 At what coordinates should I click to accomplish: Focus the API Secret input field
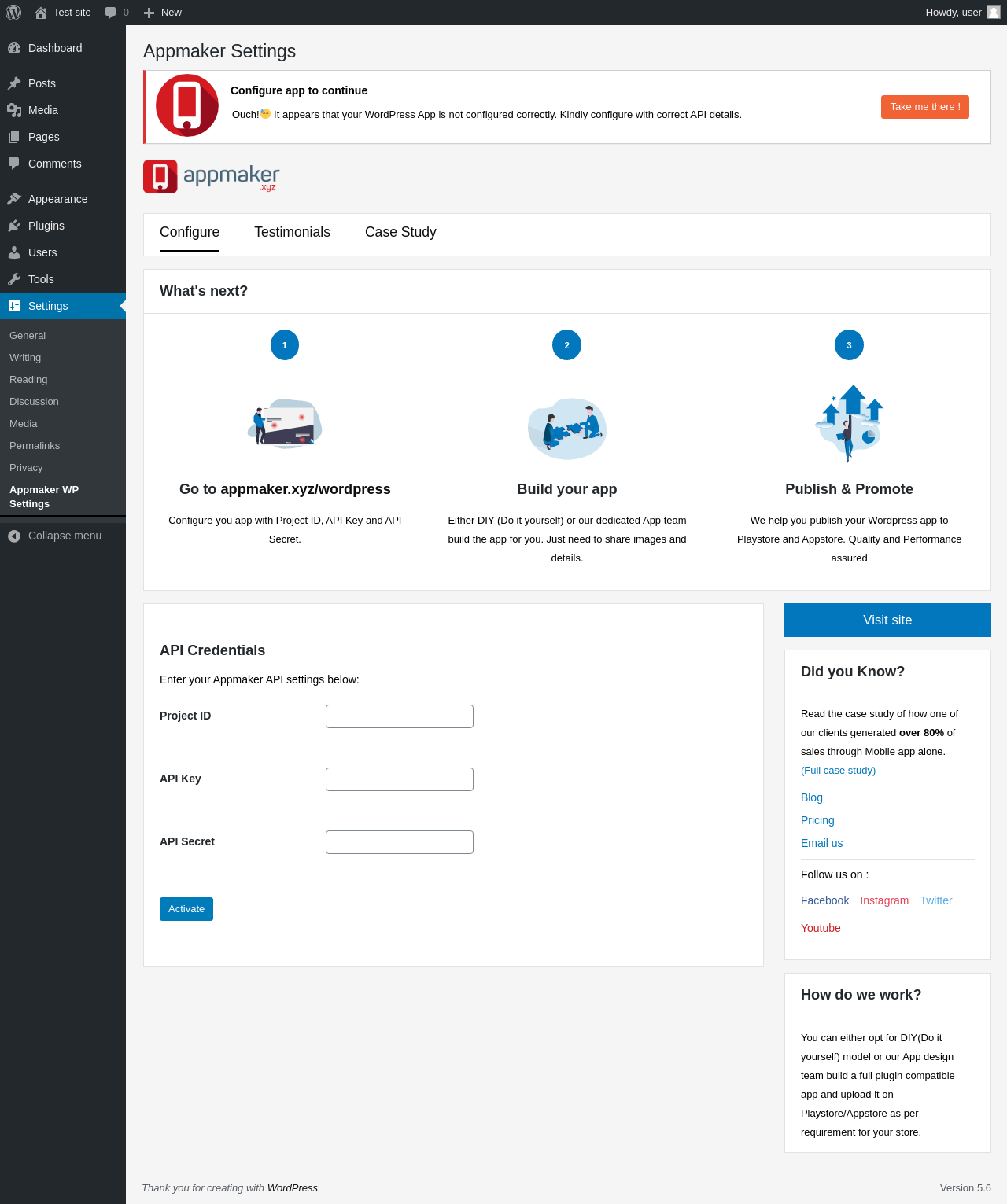(400, 842)
